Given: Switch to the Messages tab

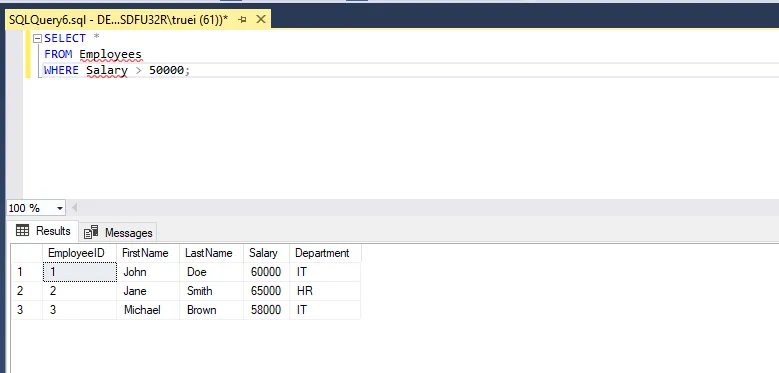Looking at the screenshot, I should point(118,232).
